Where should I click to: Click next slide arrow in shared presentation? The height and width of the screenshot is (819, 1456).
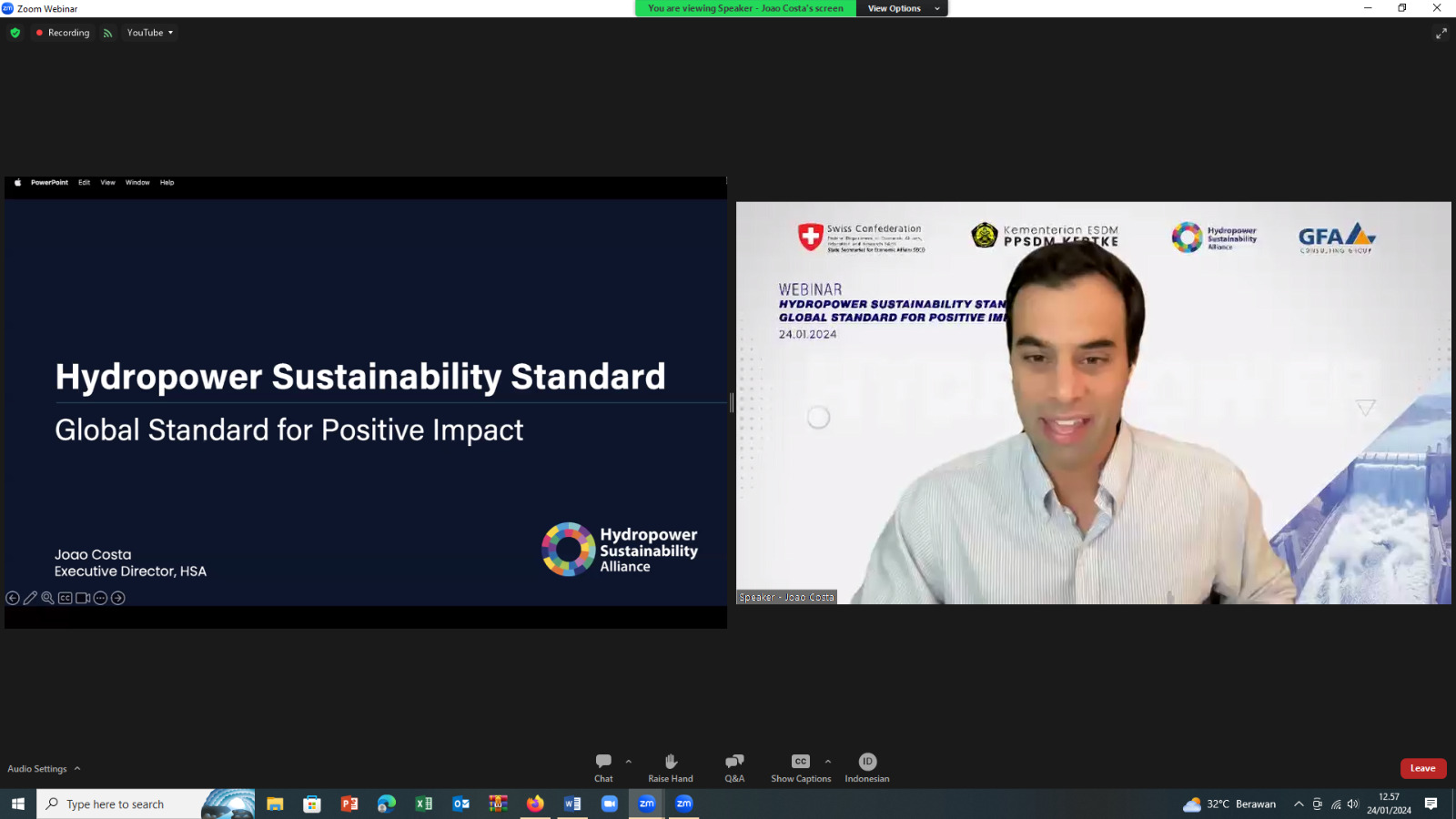(x=118, y=598)
